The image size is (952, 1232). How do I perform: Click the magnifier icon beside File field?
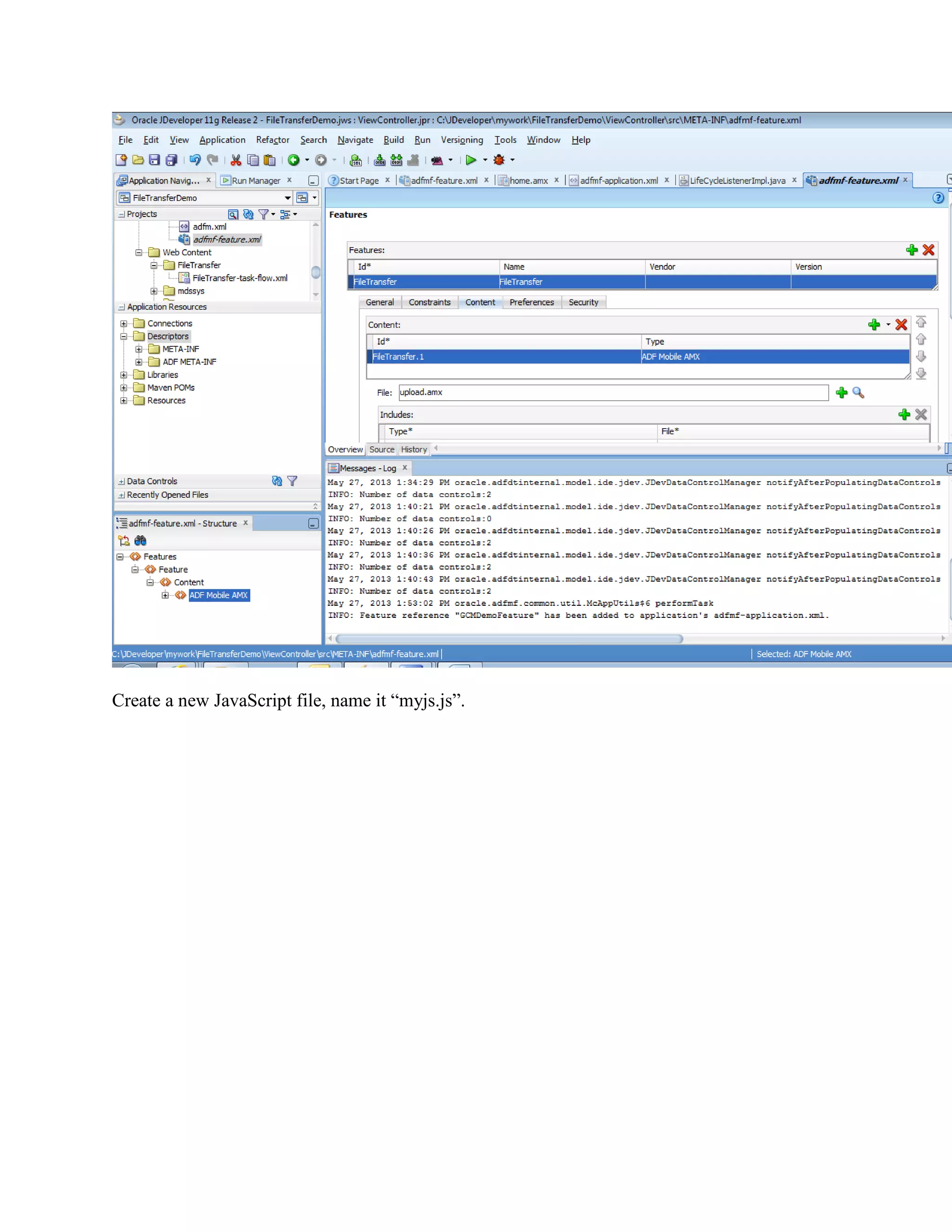click(x=858, y=393)
